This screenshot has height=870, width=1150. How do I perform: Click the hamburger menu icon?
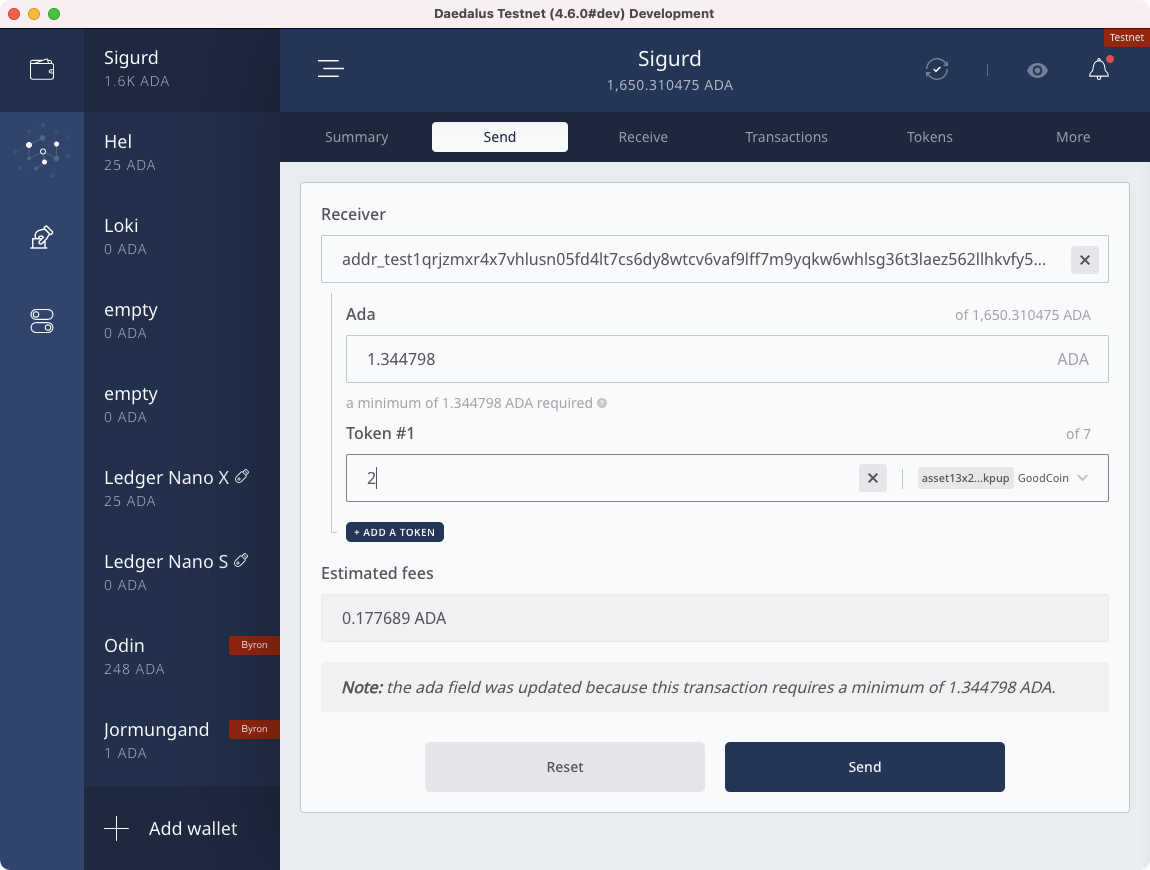[331, 69]
